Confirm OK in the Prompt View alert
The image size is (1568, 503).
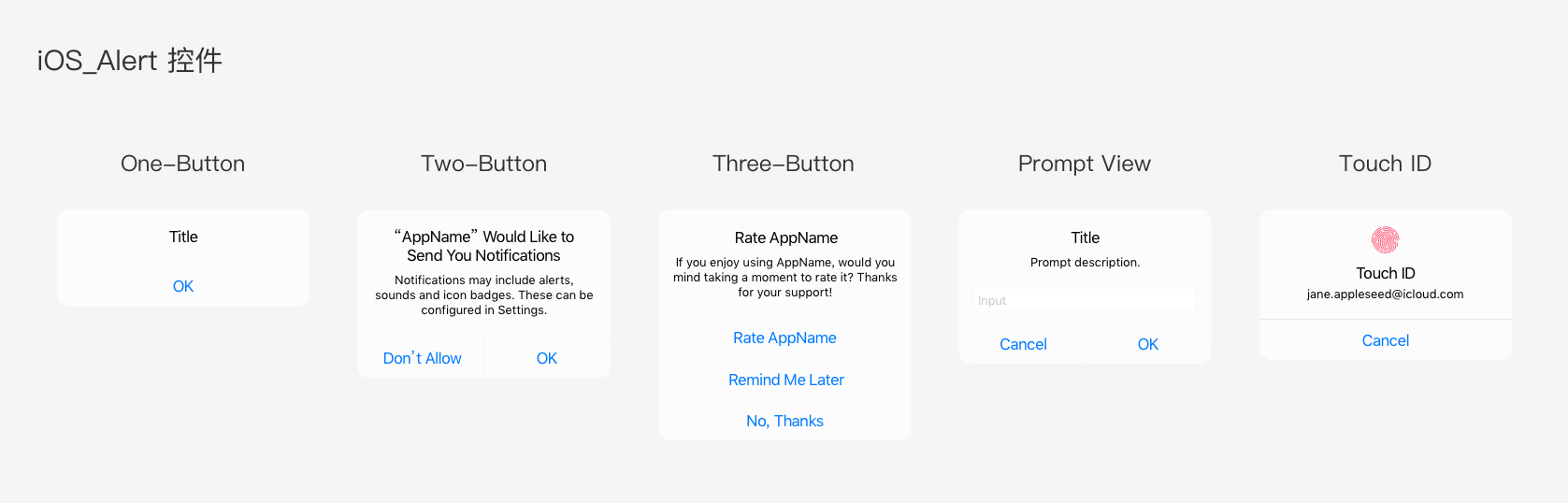point(1147,344)
